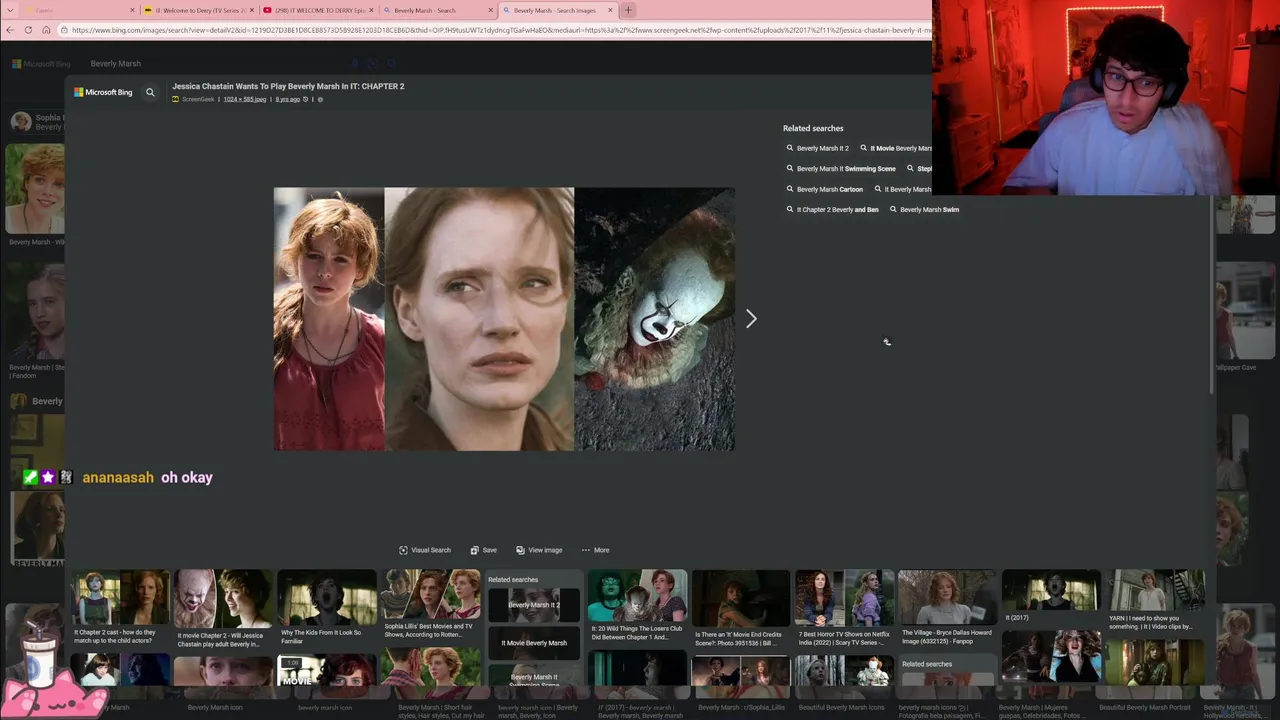Click the View image button

coord(539,550)
